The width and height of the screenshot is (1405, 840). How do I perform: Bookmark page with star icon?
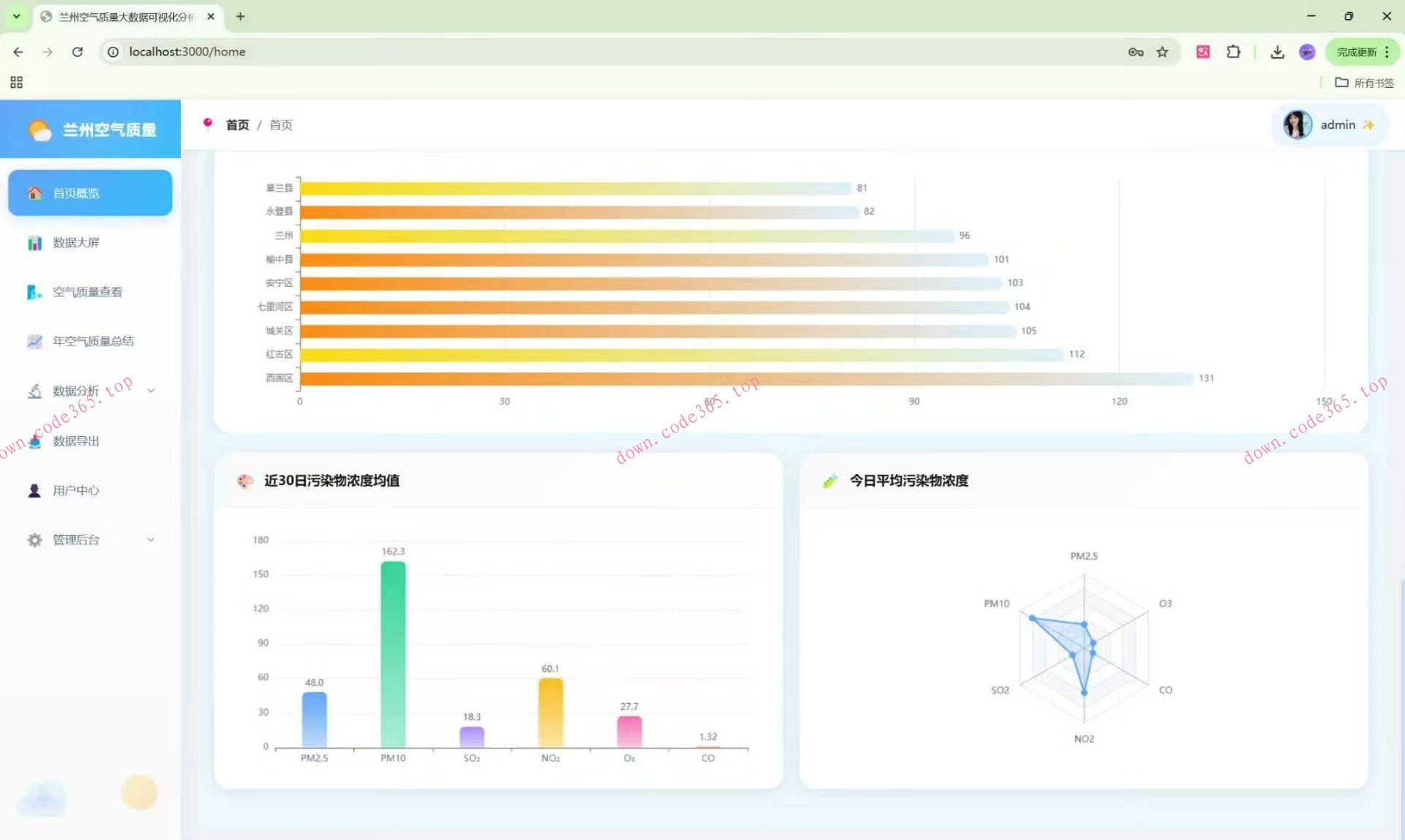pos(1162,52)
